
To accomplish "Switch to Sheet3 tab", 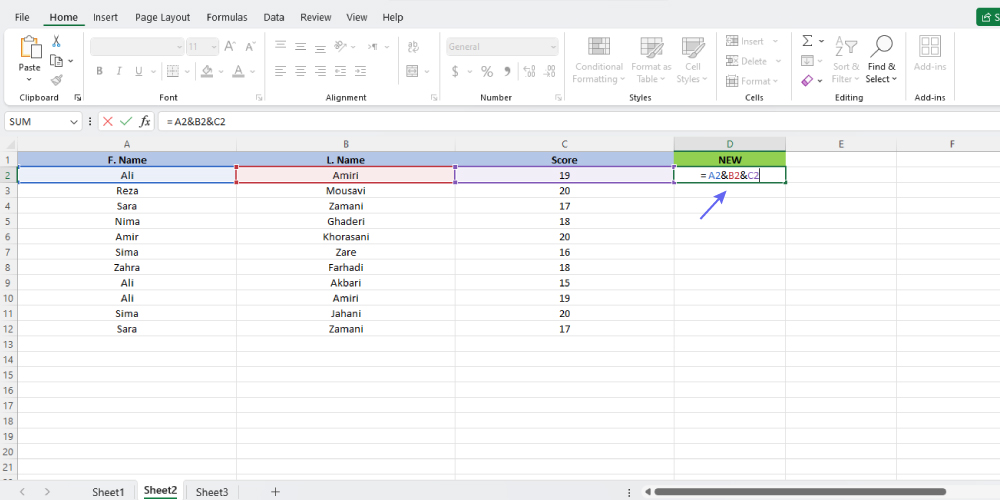I will (211, 491).
